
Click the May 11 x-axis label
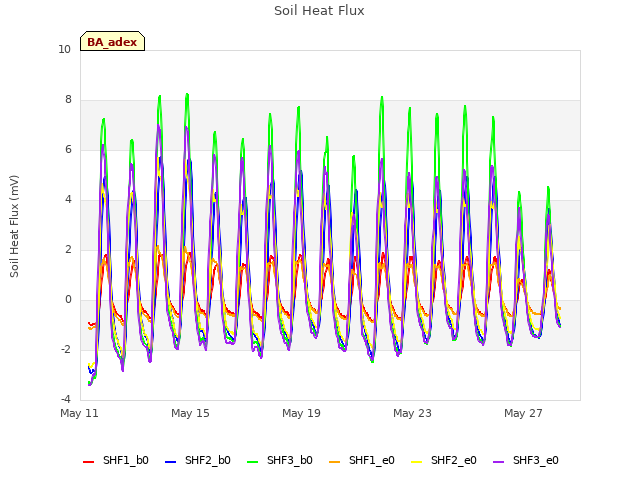point(79,413)
